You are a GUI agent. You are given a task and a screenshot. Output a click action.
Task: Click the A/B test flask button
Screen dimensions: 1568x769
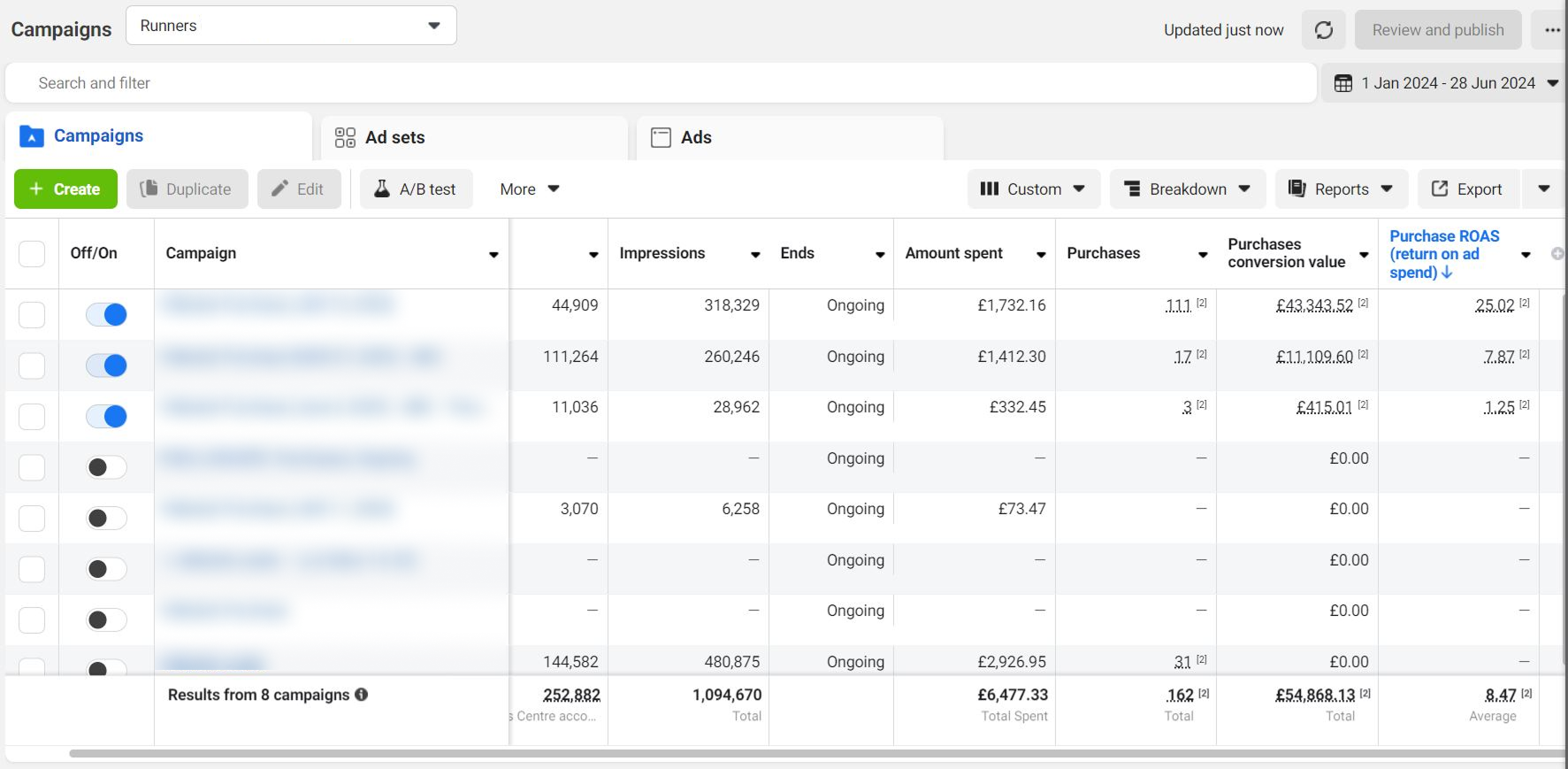416,189
